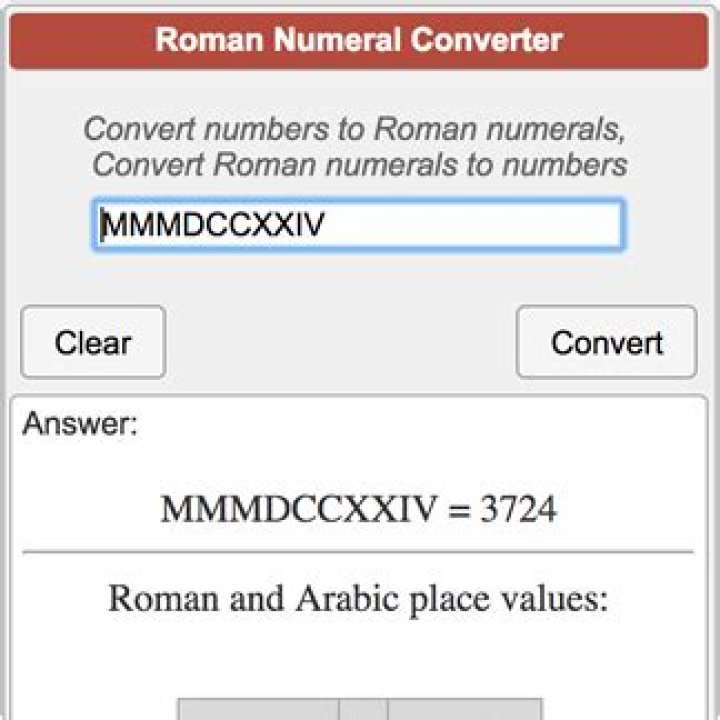Click the 'Roman and Arabic place values:' heading
The width and height of the screenshot is (720, 720).
click(358, 599)
